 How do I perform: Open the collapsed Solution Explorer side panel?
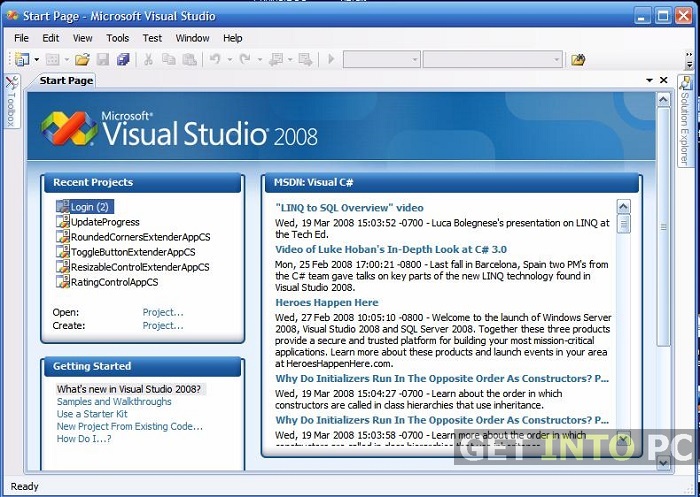685,121
